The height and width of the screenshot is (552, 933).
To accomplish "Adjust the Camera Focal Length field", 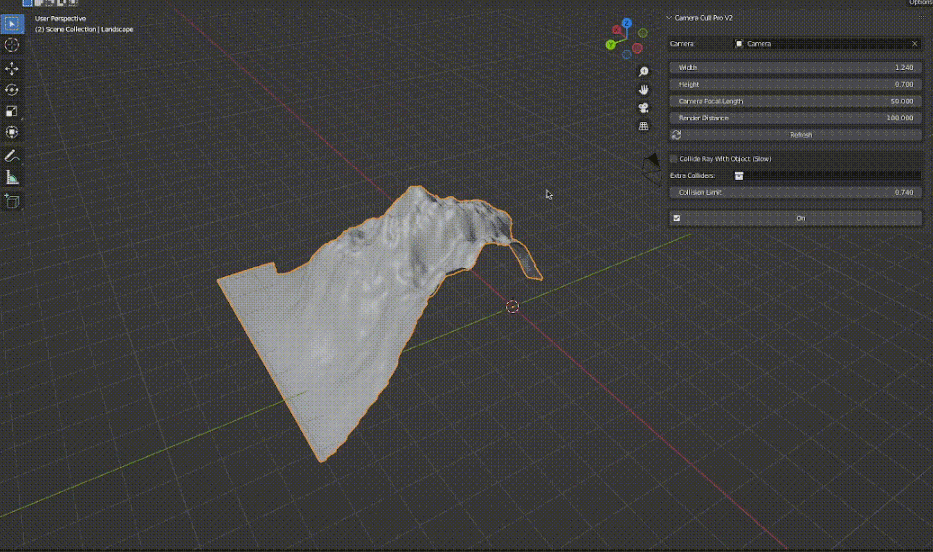I will [x=796, y=101].
